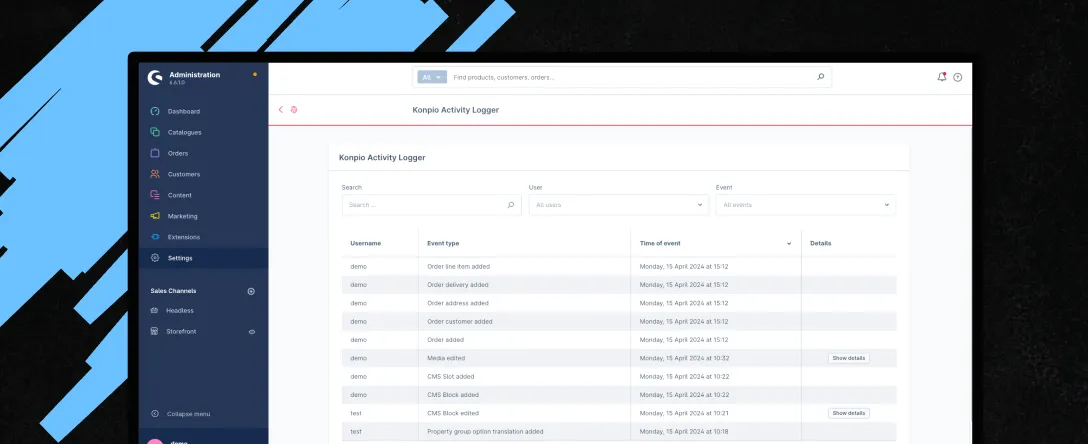Click the back arrow in header
Screen dimensions: 1088x444
[x=281, y=110]
